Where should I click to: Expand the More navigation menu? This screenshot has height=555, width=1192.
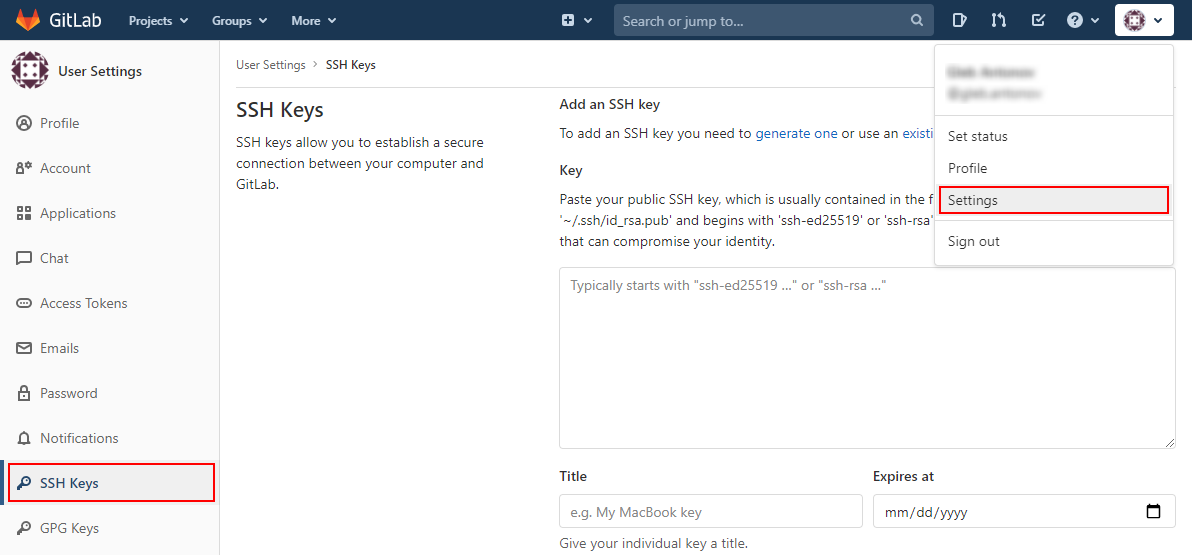pyautogui.click(x=313, y=21)
